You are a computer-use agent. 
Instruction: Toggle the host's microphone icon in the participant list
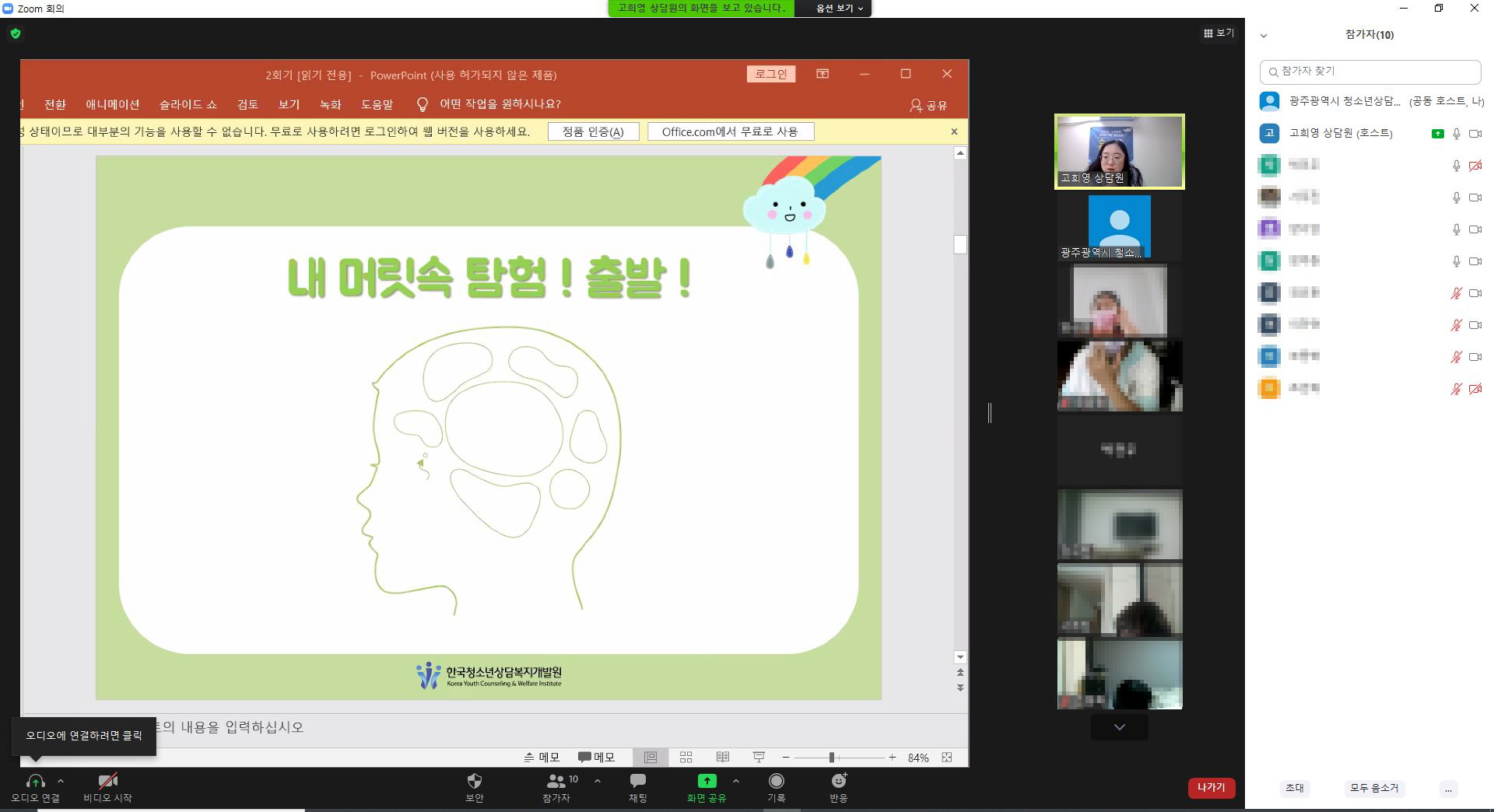(x=1456, y=134)
